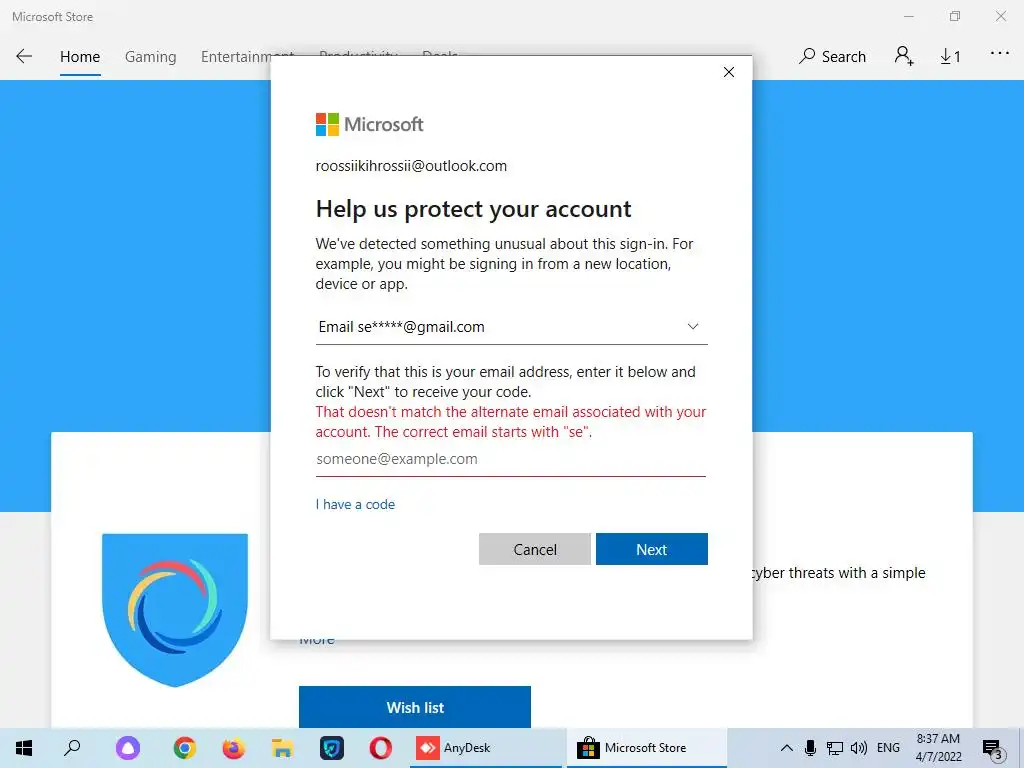Open the volume speaker tray icon
Viewport: 1024px width, 768px height.
859,748
